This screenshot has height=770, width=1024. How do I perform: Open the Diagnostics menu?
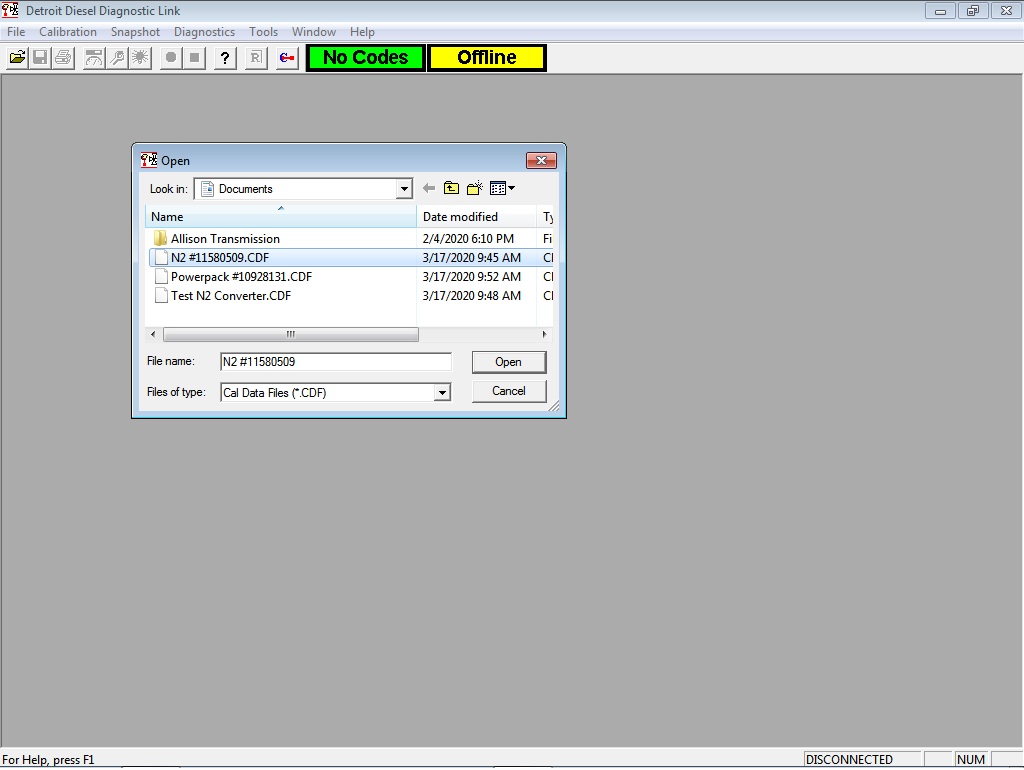(x=204, y=31)
